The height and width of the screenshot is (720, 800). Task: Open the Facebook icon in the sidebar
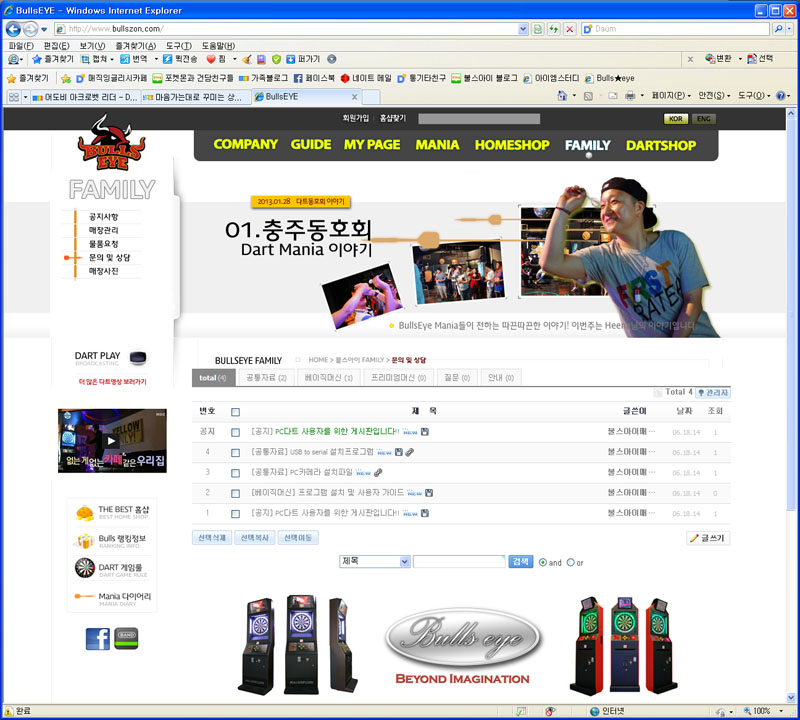(x=97, y=639)
